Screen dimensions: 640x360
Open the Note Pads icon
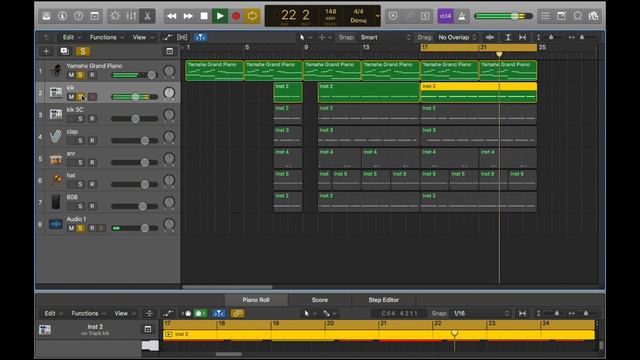point(562,16)
